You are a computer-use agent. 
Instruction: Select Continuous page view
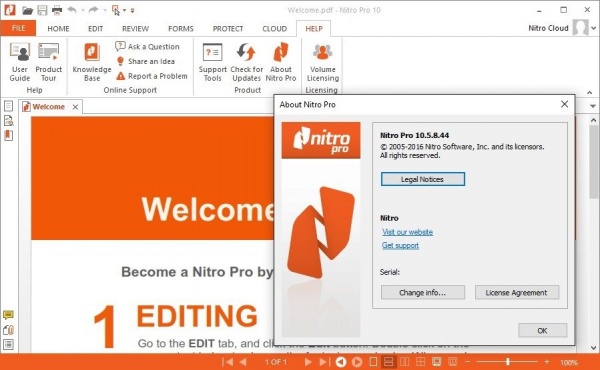click(389, 362)
